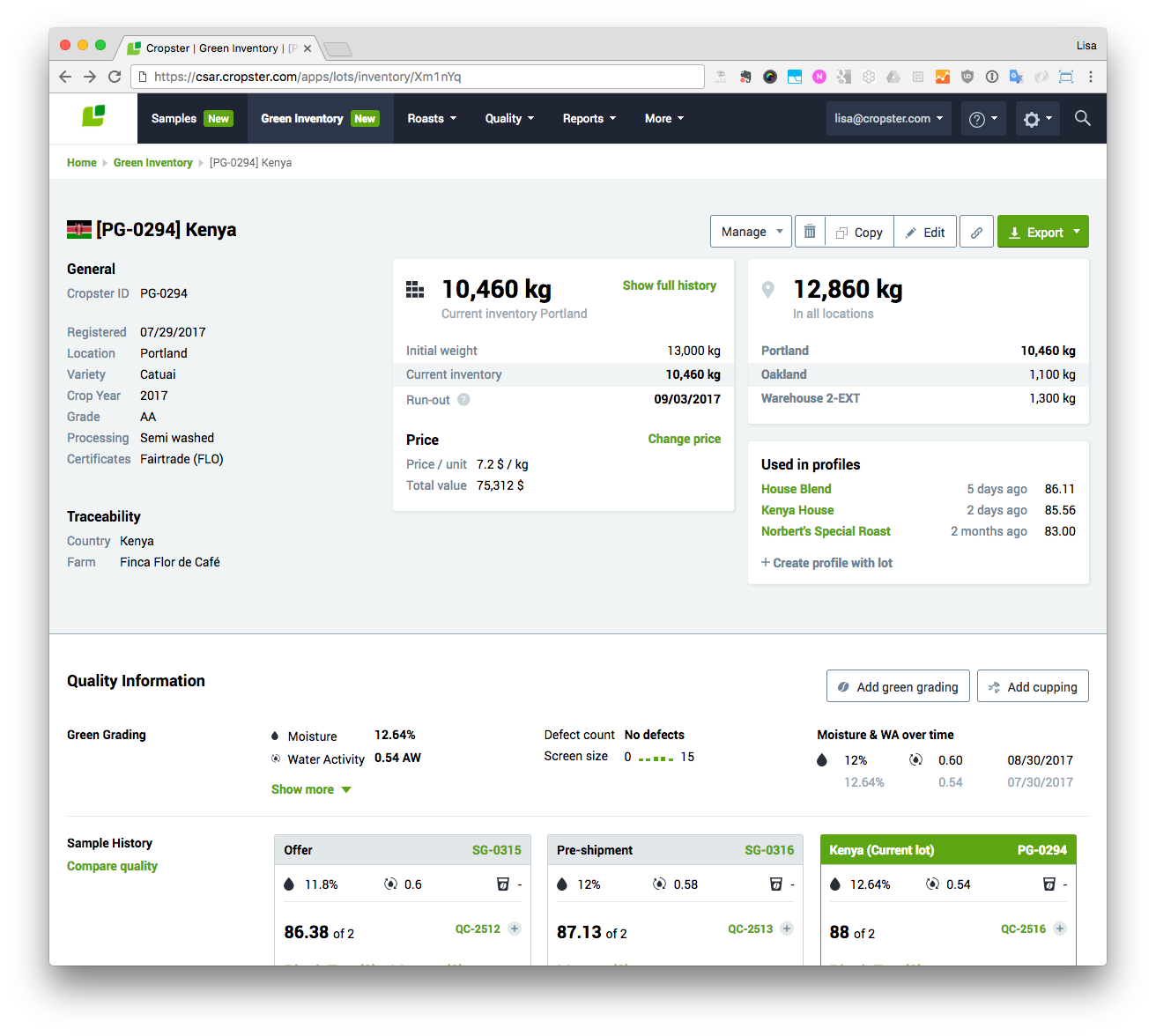Expand Show more under Green Grading
The image size is (1156, 1036).
pyautogui.click(x=311, y=789)
